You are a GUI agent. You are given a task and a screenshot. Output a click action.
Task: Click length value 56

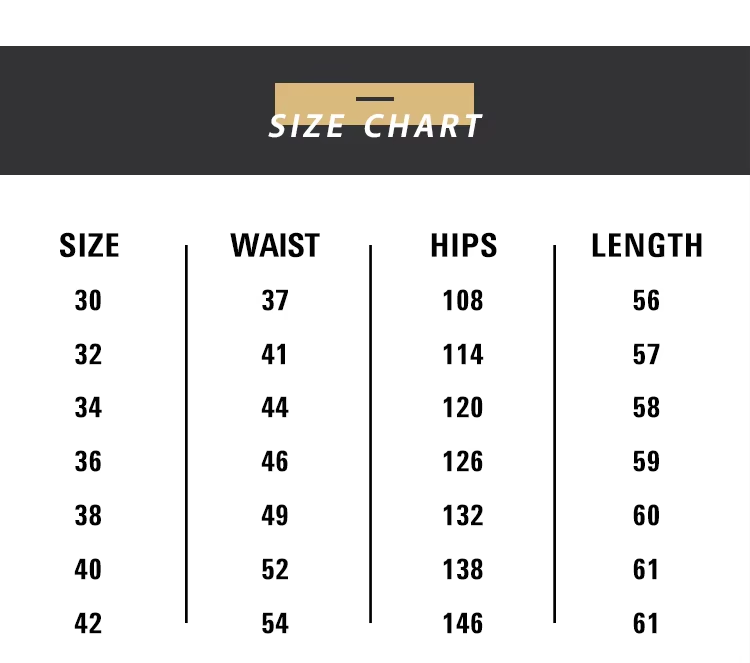click(647, 300)
